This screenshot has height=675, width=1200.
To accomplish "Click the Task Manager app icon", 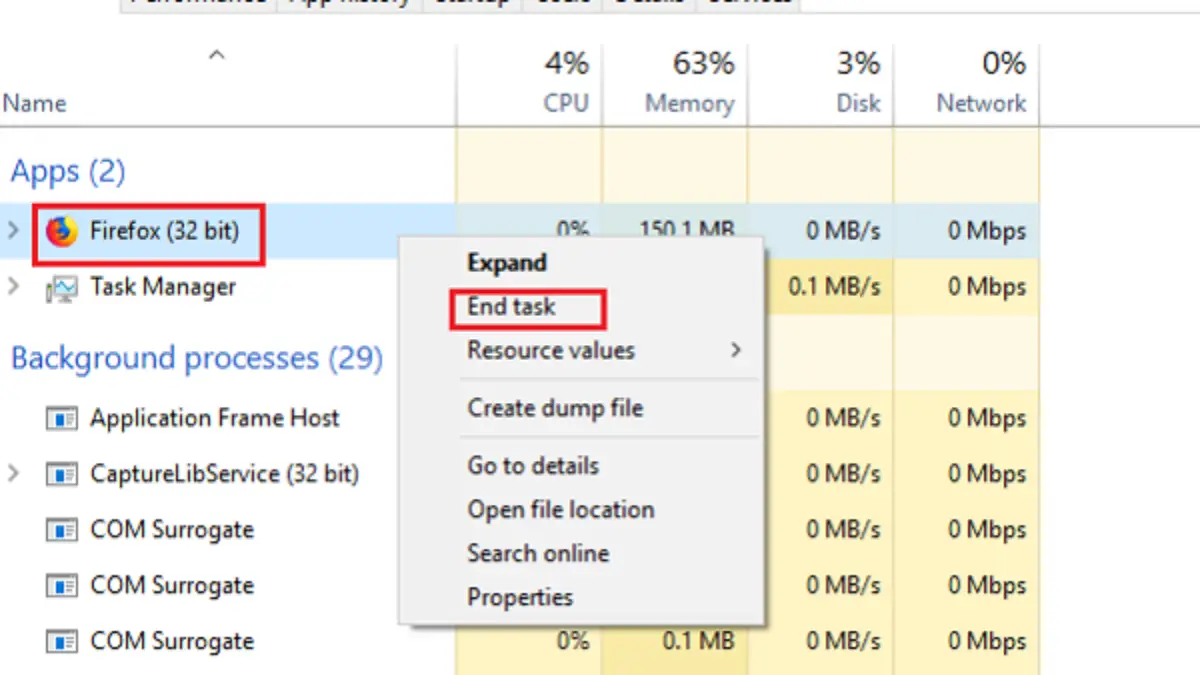I will [62, 288].
